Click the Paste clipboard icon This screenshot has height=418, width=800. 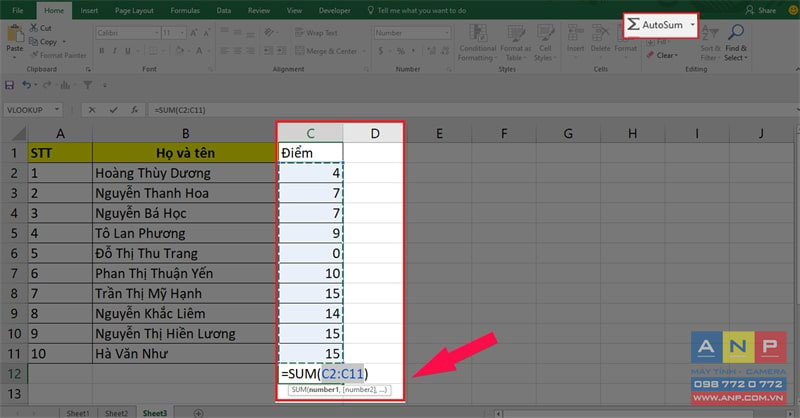click(15, 34)
